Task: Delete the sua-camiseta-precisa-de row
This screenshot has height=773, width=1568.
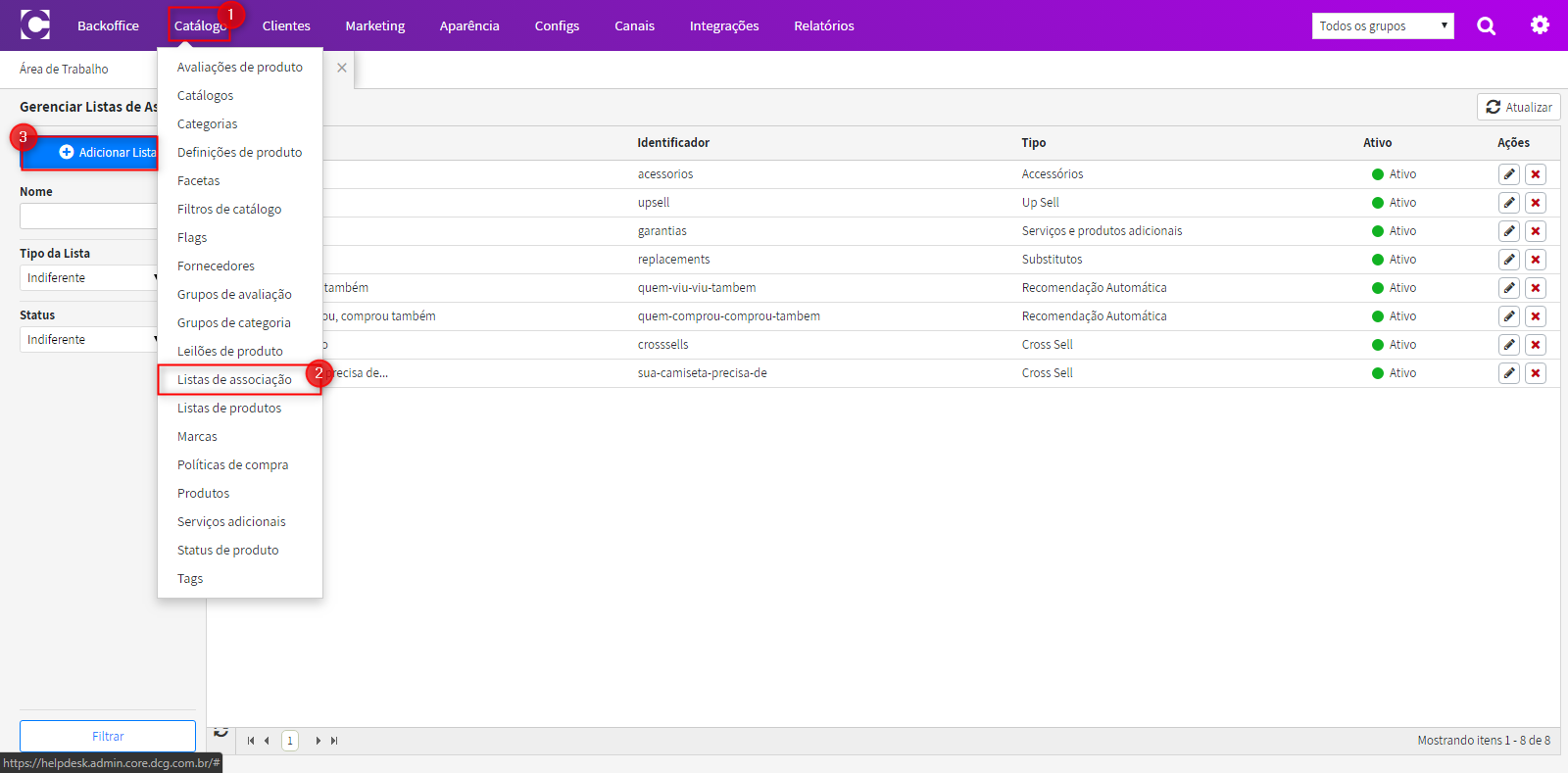Action: 1536,373
